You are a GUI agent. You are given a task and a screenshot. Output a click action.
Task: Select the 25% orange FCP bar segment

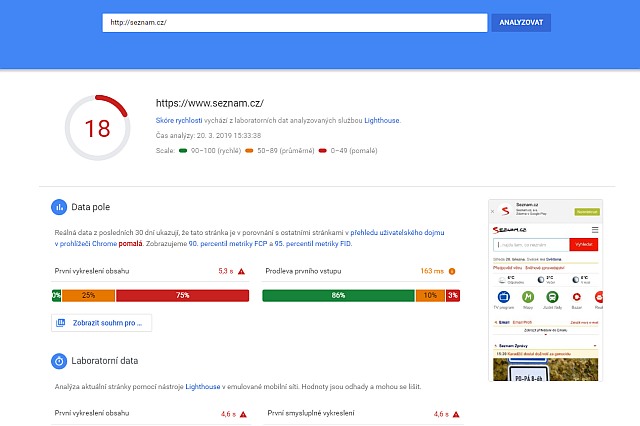click(88, 295)
